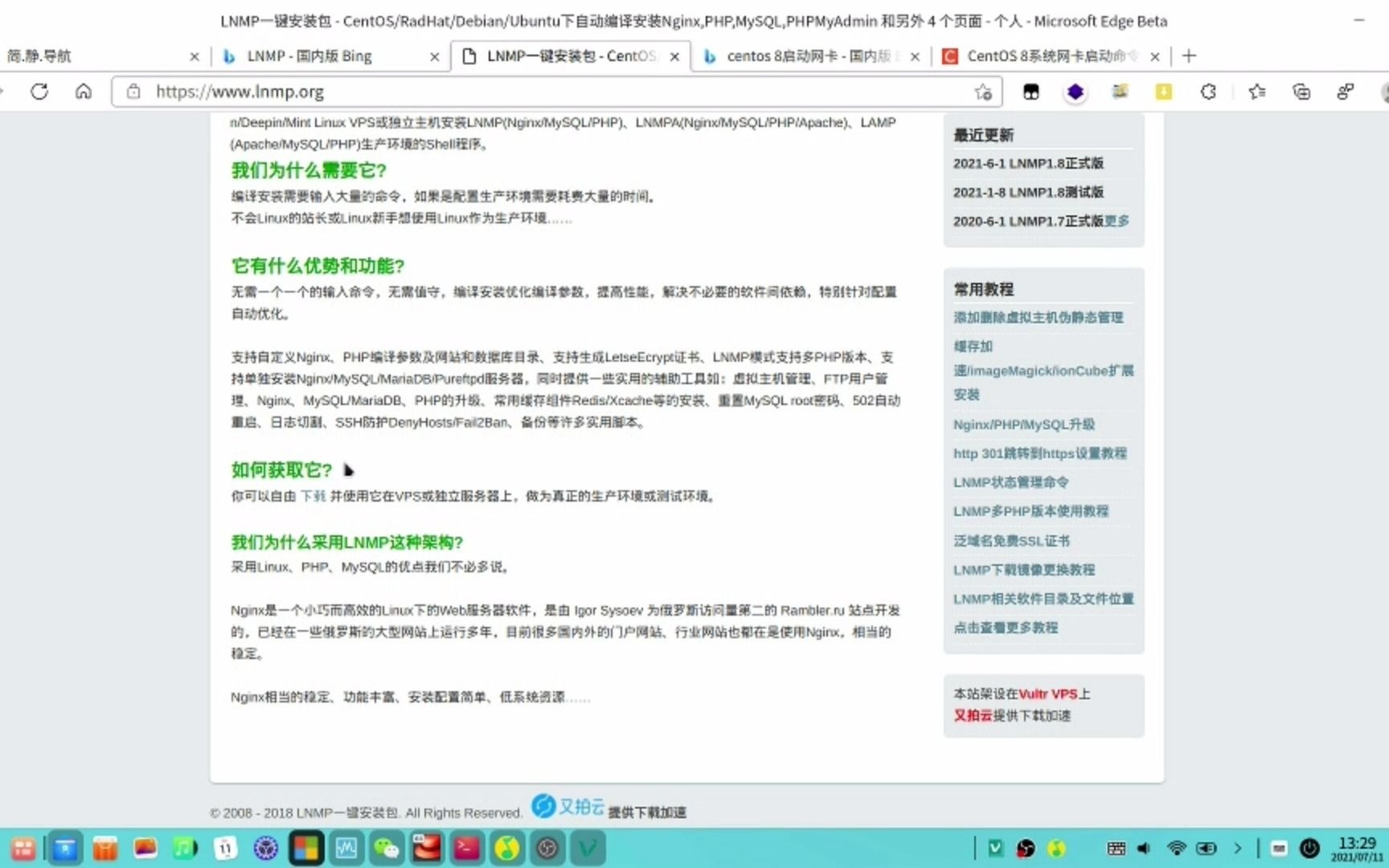This screenshot has width=1389, height=868.
Task: Open the Collections icon
Action: click(x=1301, y=92)
